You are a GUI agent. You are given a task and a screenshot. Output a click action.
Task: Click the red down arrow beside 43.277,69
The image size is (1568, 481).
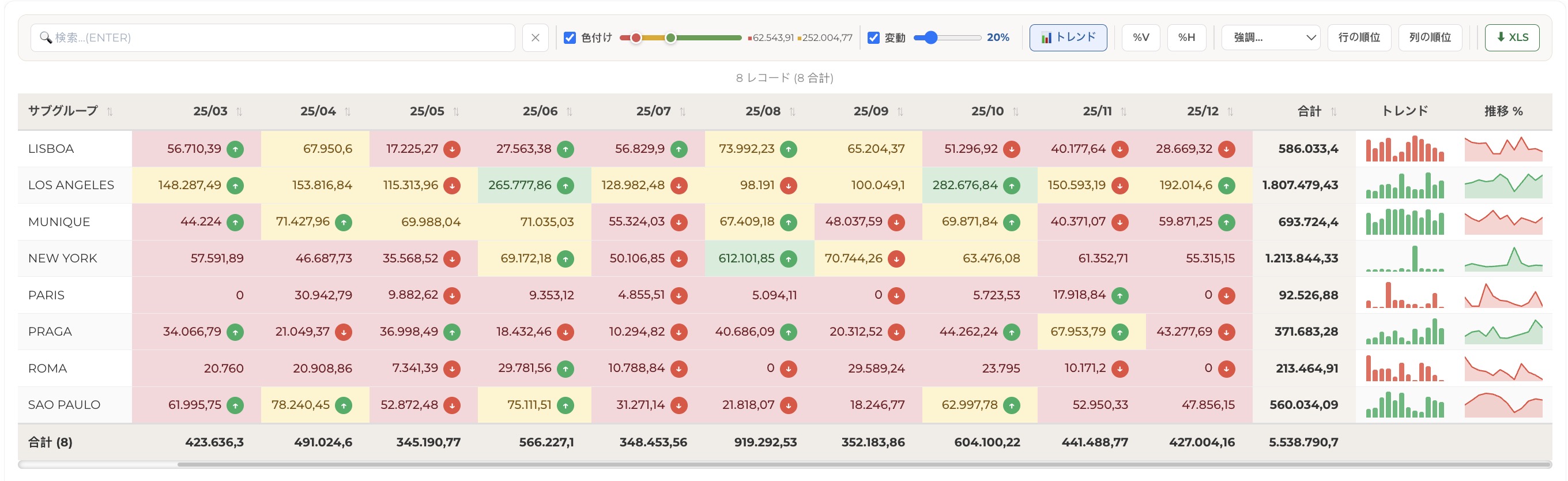(1227, 332)
